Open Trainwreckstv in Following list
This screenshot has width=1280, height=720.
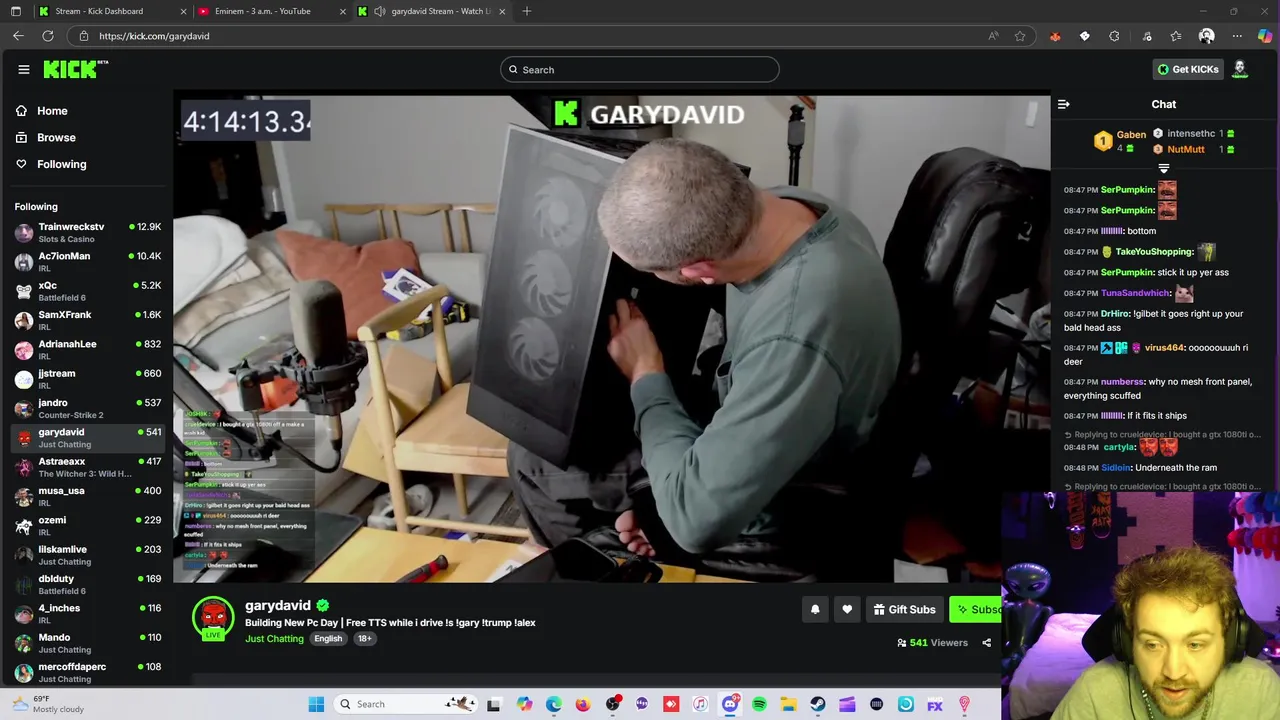87,232
